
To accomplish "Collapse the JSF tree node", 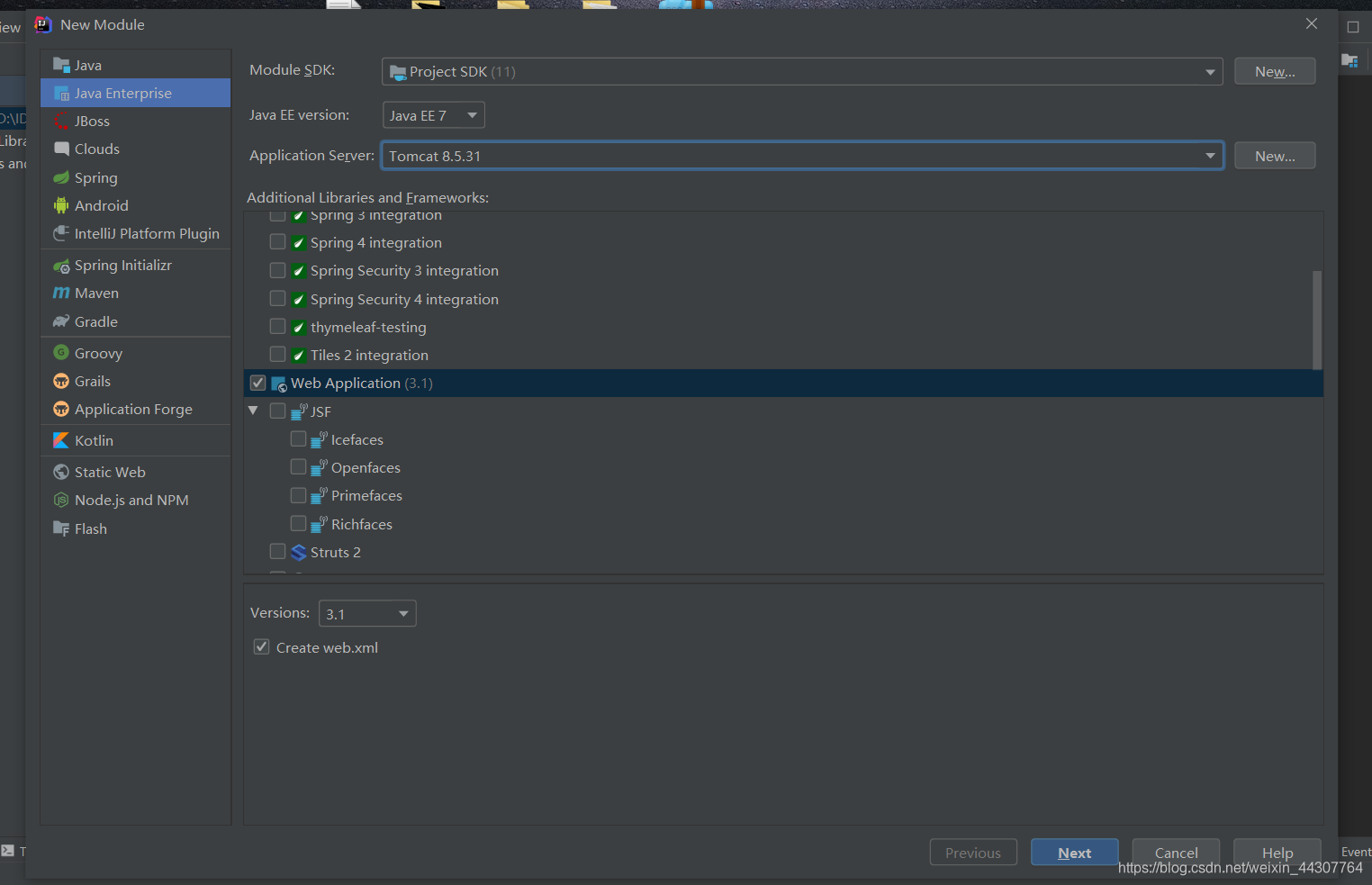I will point(253,411).
